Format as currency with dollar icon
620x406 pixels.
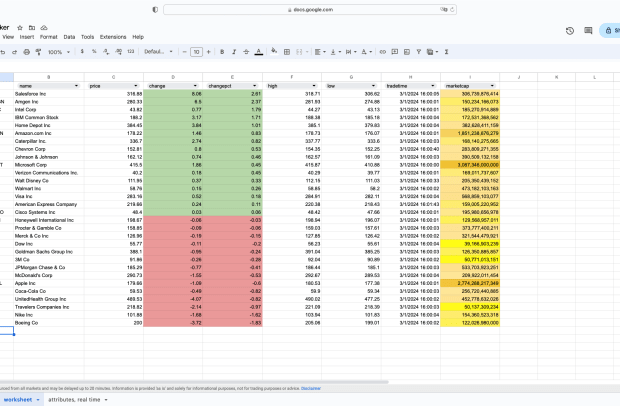point(81,51)
